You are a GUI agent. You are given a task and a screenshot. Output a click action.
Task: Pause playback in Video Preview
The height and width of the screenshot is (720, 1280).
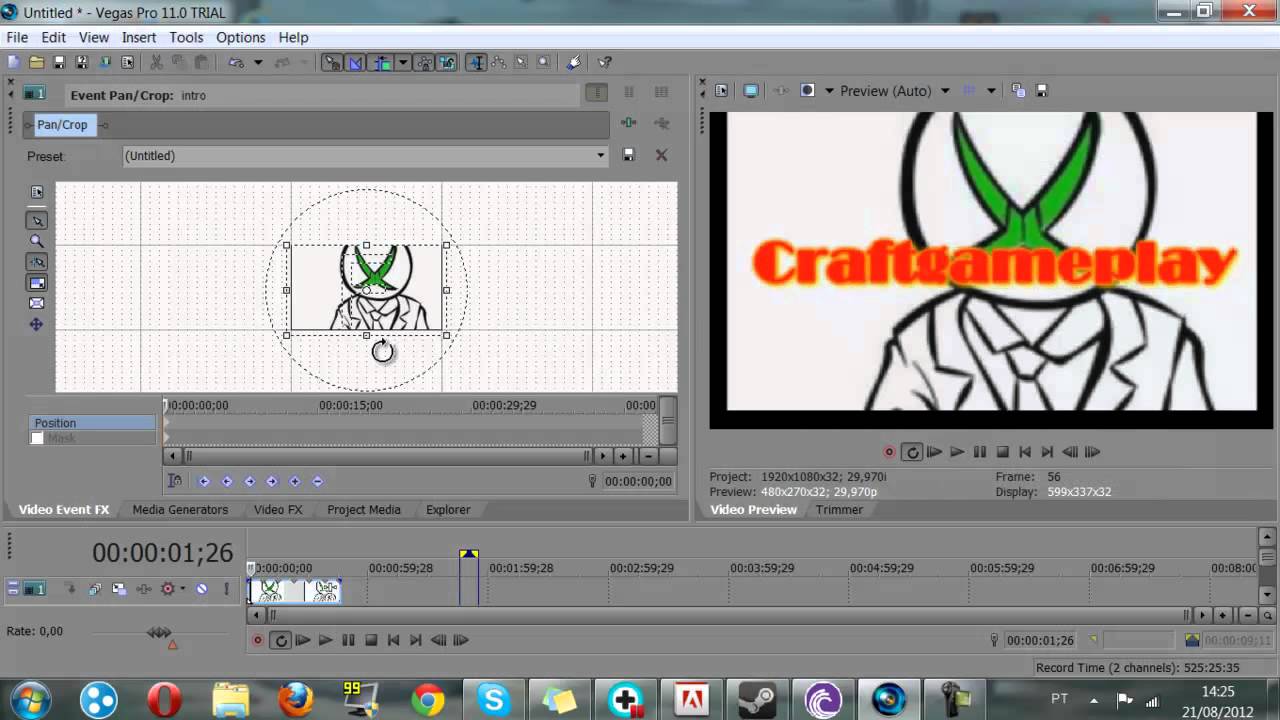(980, 452)
